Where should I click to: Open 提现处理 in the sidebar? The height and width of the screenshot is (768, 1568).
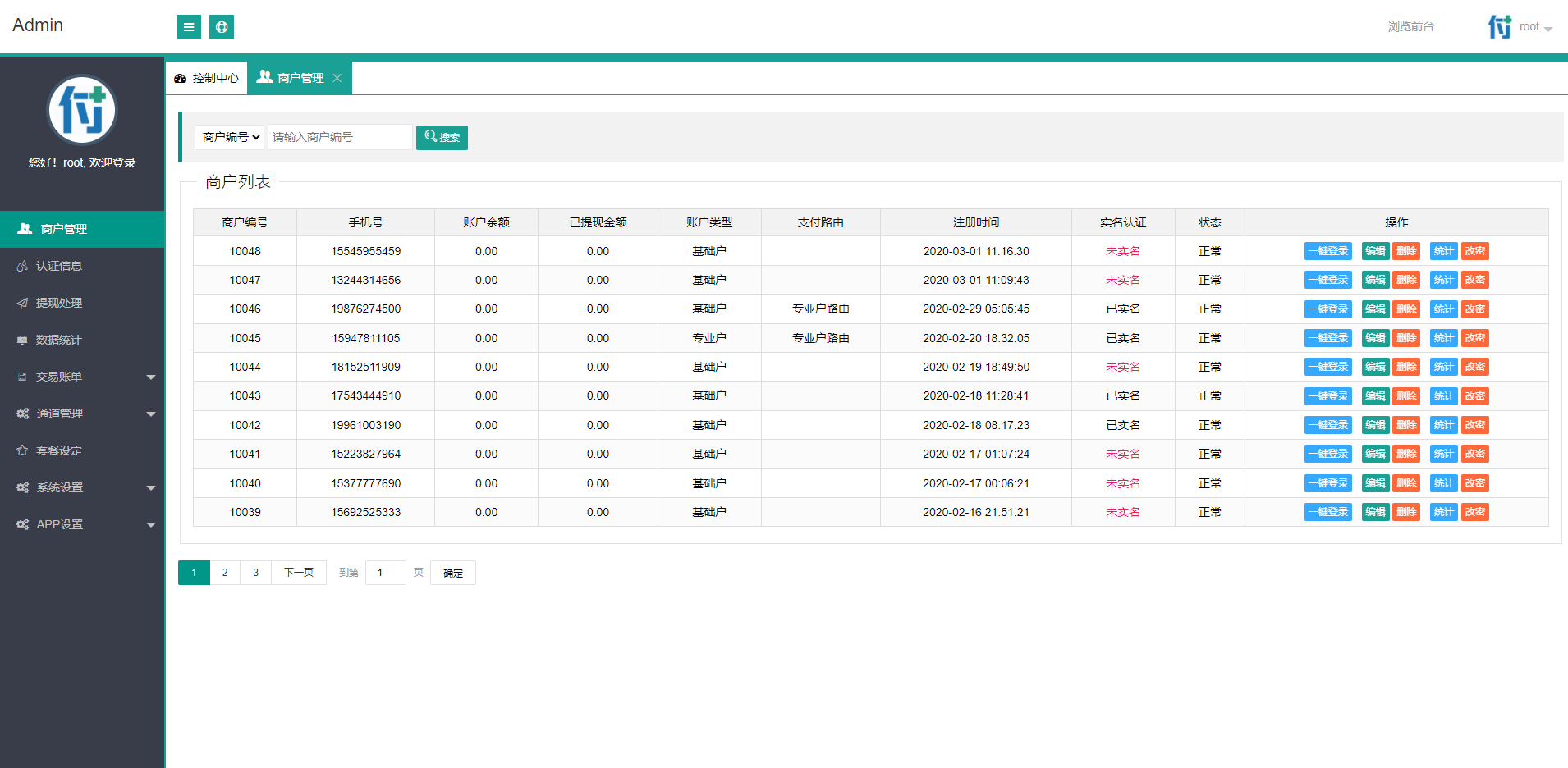[59, 303]
